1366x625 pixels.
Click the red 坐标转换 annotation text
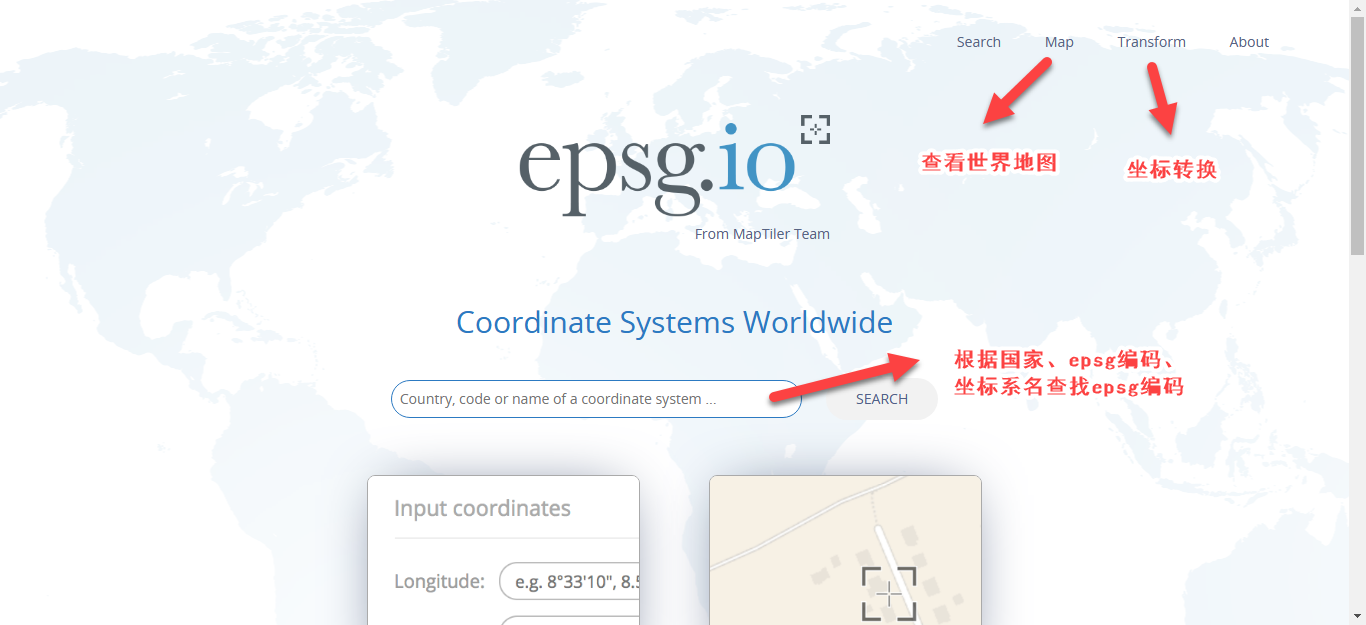pos(1172,170)
